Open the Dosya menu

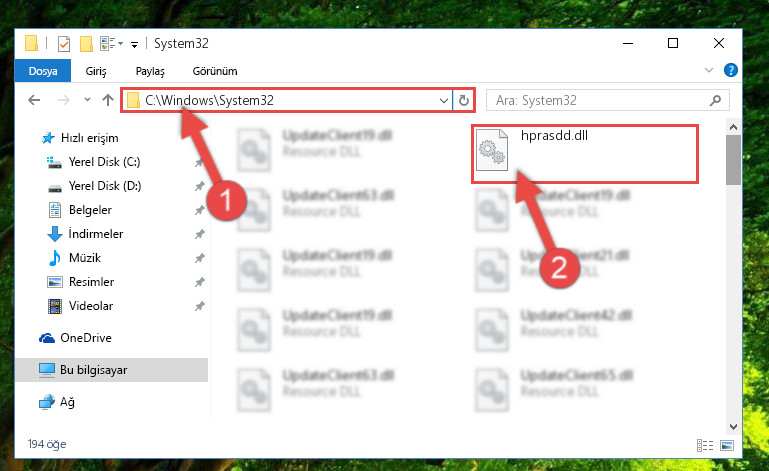43,71
